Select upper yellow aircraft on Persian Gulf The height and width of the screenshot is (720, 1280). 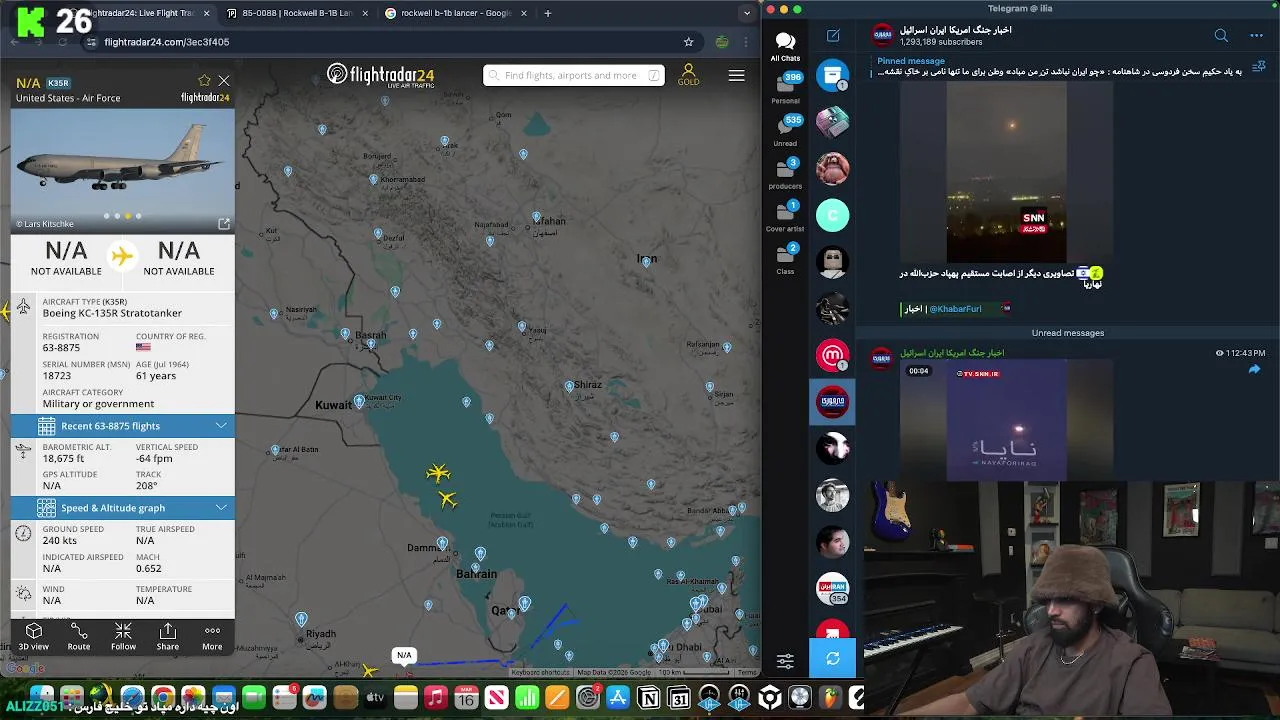(x=438, y=473)
